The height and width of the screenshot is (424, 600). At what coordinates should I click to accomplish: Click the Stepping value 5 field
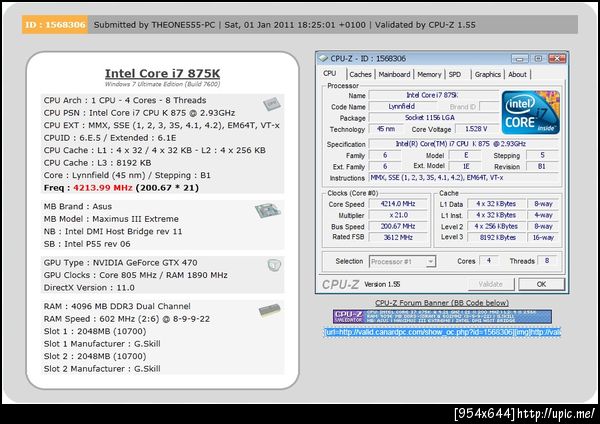pyautogui.click(x=542, y=155)
